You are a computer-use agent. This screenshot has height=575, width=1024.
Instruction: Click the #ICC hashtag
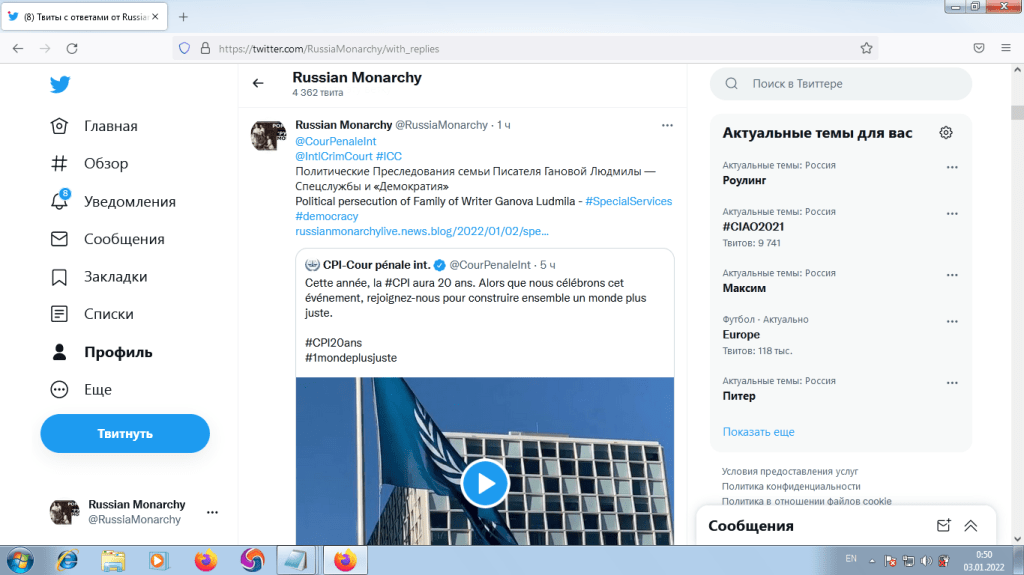click(x=389, y=156)
